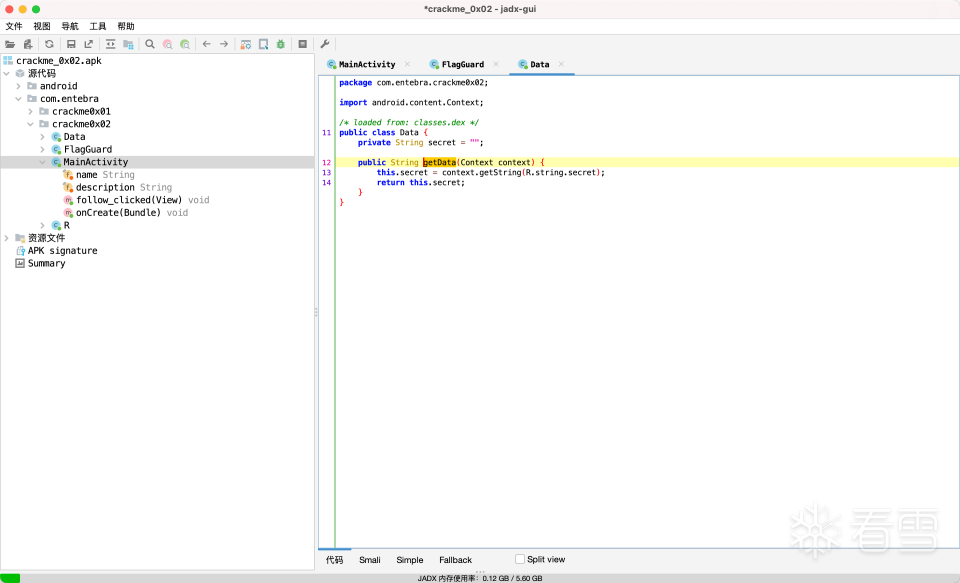This screenshot has width=960, height=583.
Task: Click the reload (refresh) toolbar icon
Action: pos(49,44)
